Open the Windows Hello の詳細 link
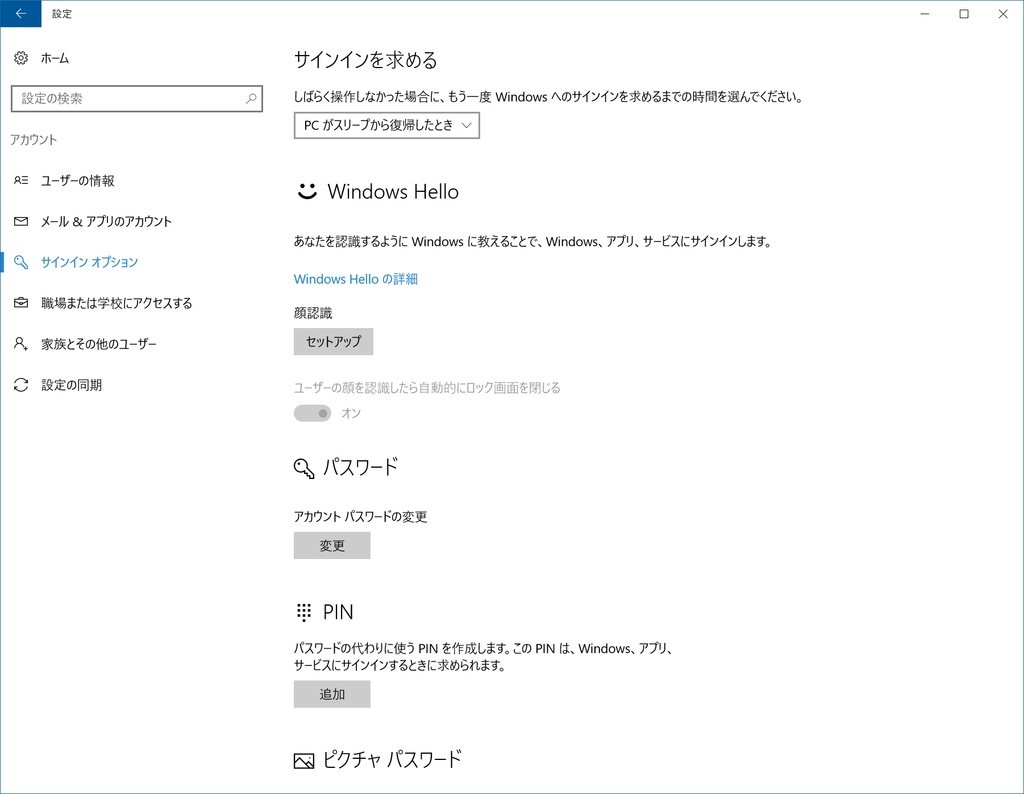The width and height of the screenshot is (1024, 794). click(x=356, y=279)
